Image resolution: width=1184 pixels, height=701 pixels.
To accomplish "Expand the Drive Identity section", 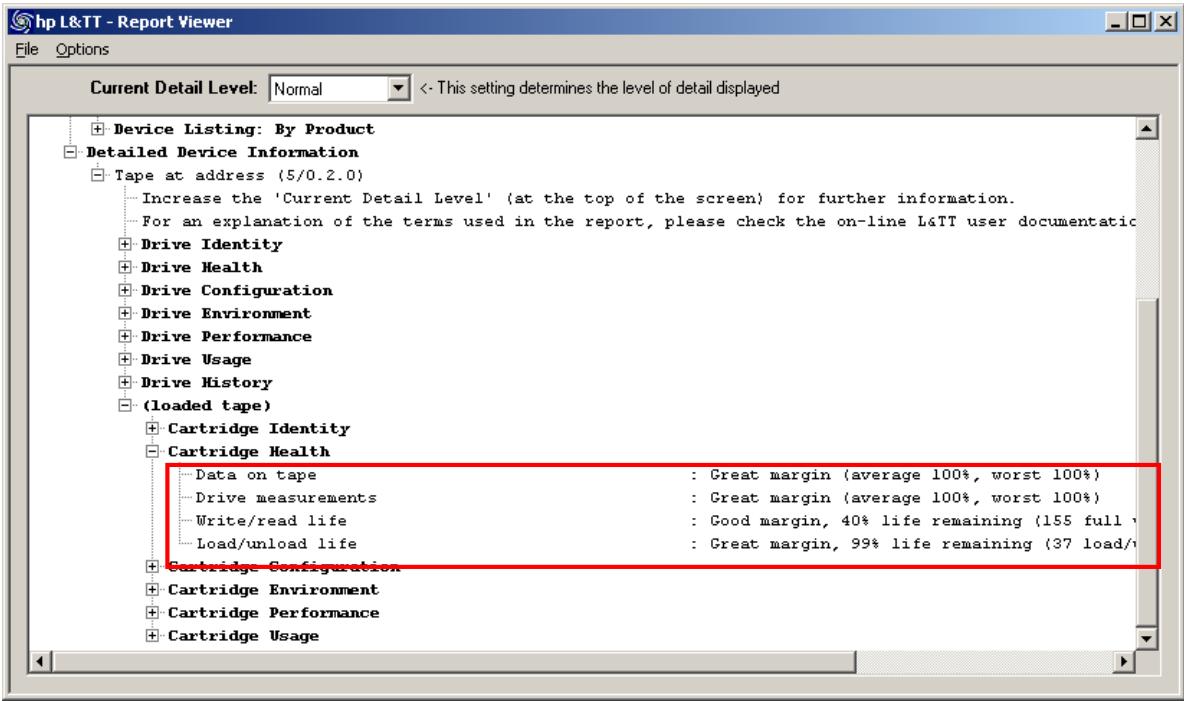I will pyautogui.click(x=125, y=244).
